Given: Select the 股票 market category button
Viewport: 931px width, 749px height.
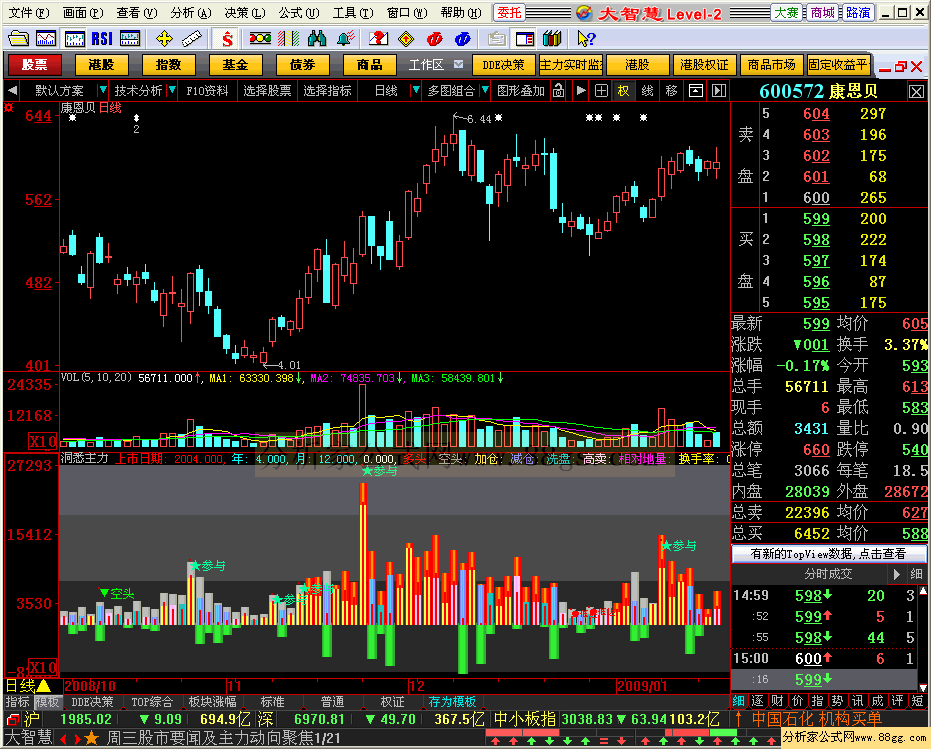Looking at the screenshot, I should click(x=34, y=64).
